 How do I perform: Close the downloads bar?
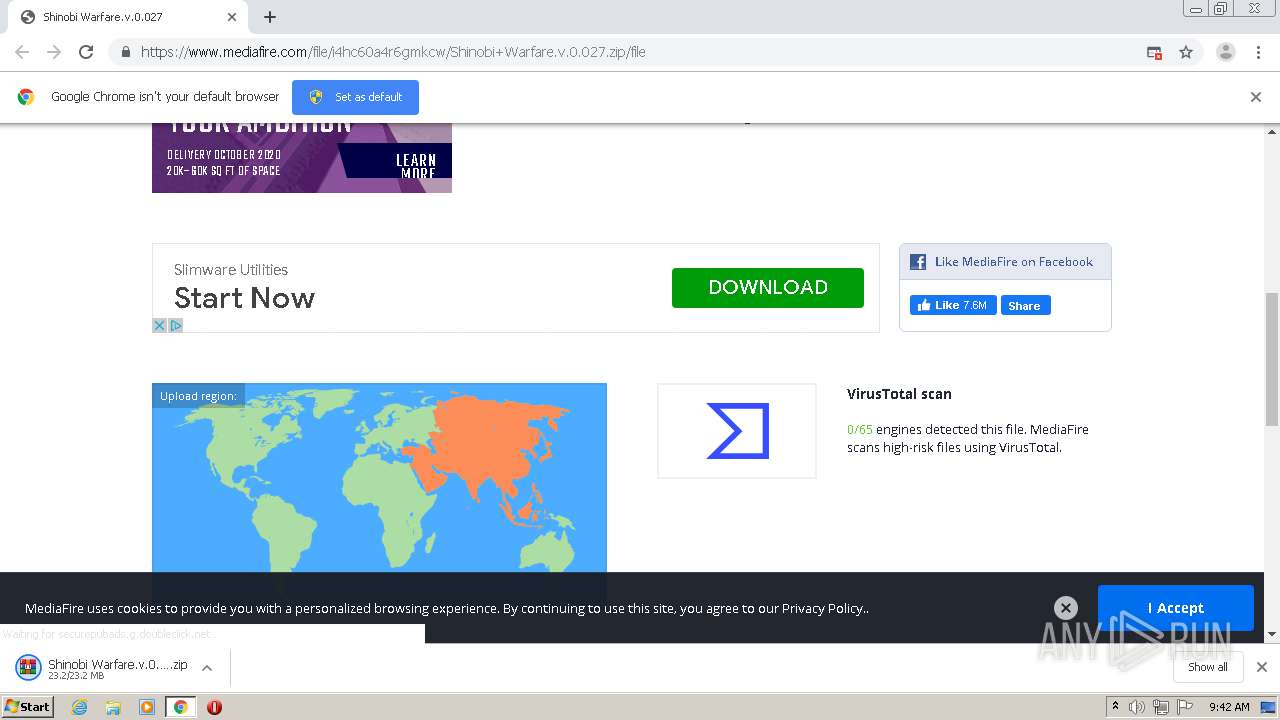[x=1261, y=667]
